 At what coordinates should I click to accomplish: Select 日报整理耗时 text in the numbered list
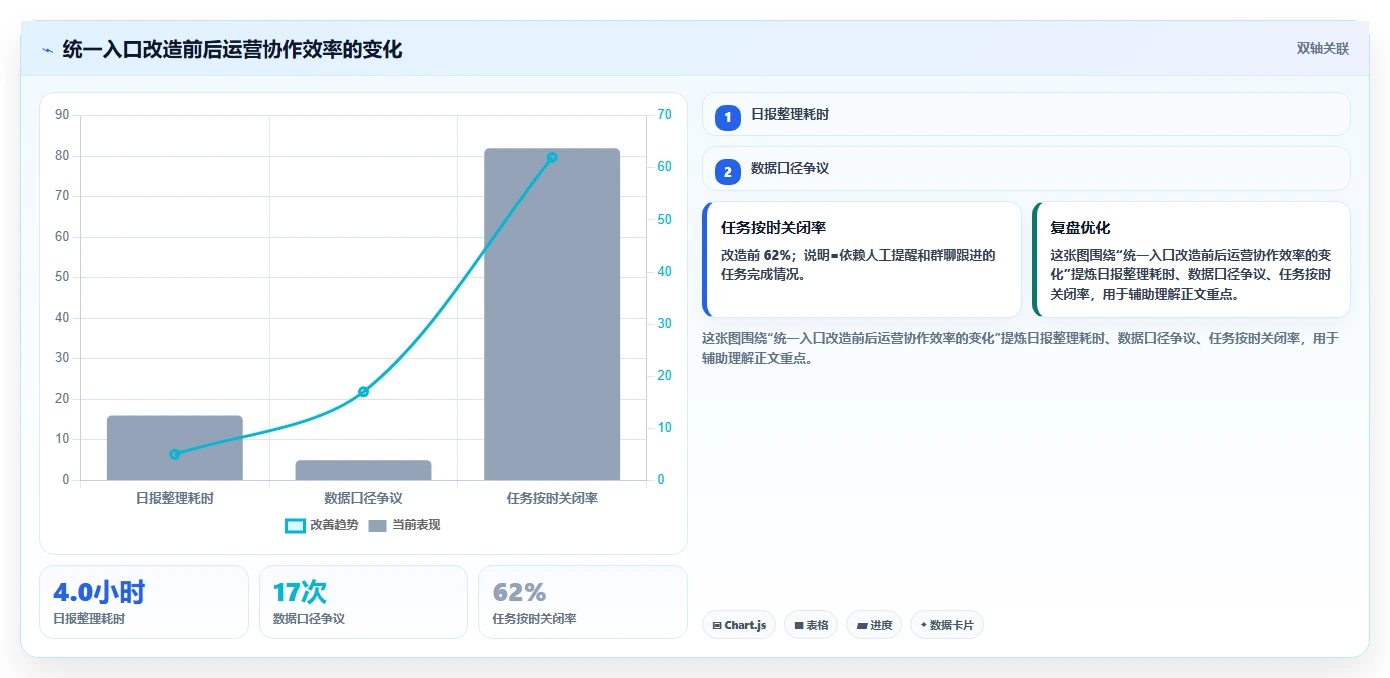[x=790, y=114]
